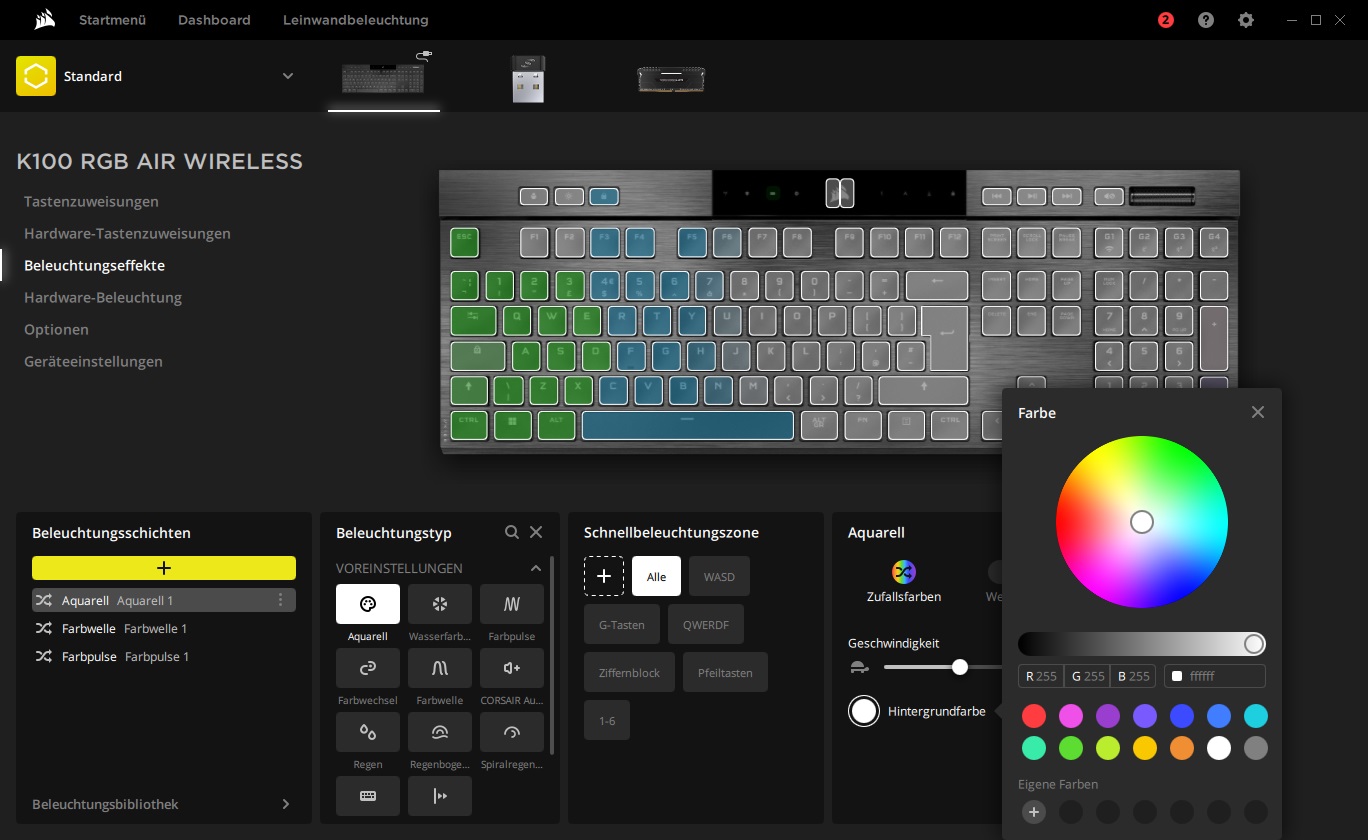This screenshot has width=1368, height=840.
Task: Click the G 255 value field
Action: point(1087,676)
